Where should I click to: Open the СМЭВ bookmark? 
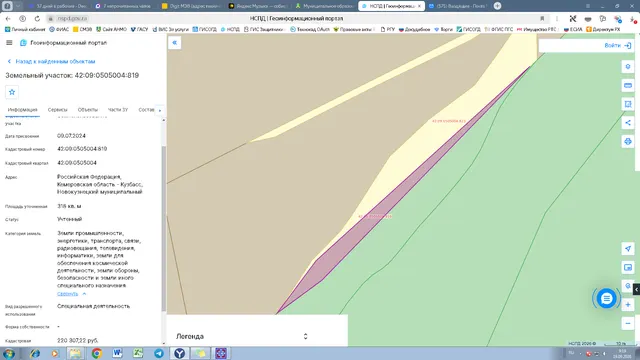pos(82,29)
